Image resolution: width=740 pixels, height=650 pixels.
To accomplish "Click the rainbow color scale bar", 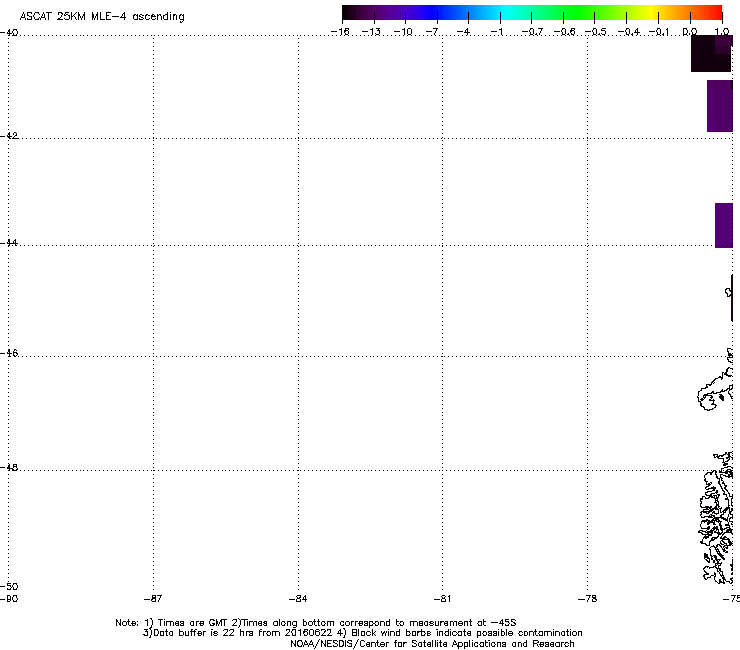I will [x=532, y=12].
